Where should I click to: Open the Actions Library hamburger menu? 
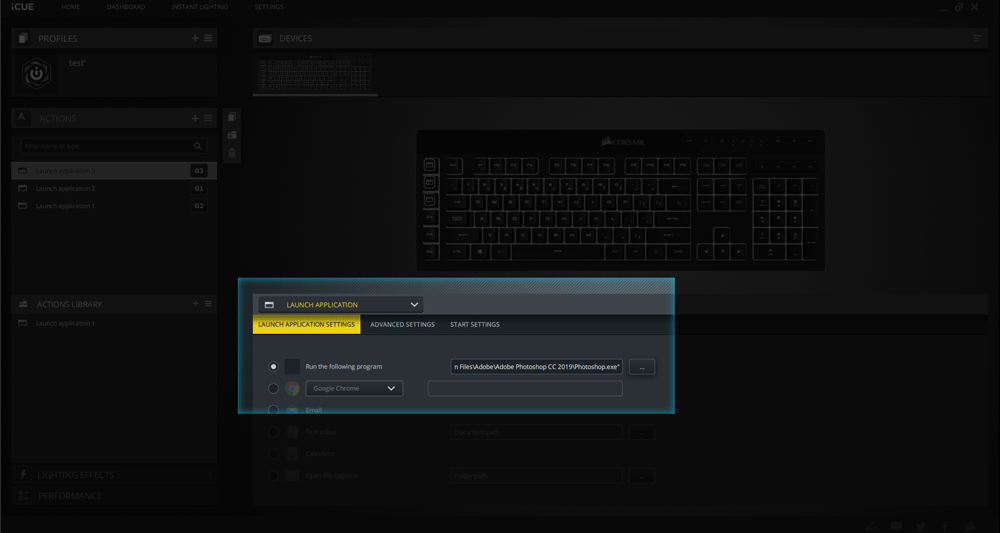208,303
